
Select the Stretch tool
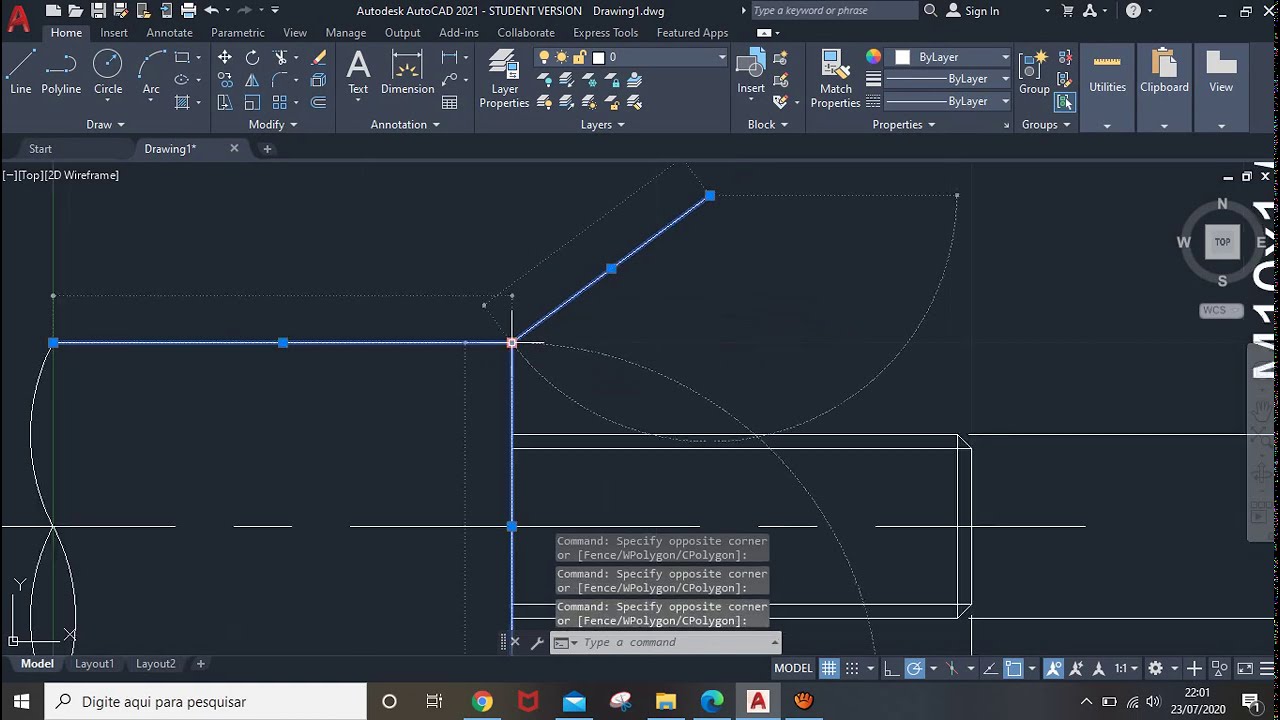point(225,102)
